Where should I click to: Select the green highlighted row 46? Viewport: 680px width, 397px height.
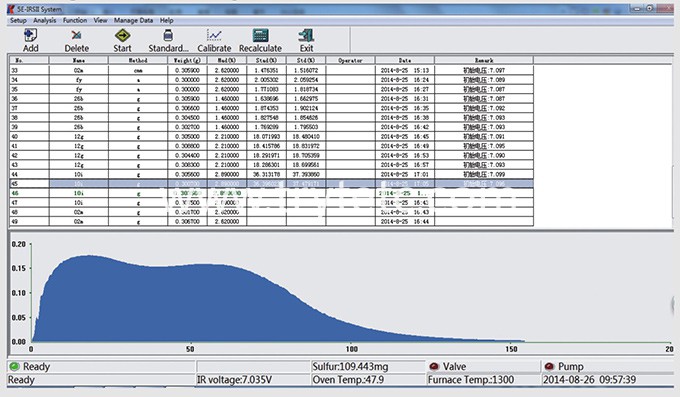[271, 193]
